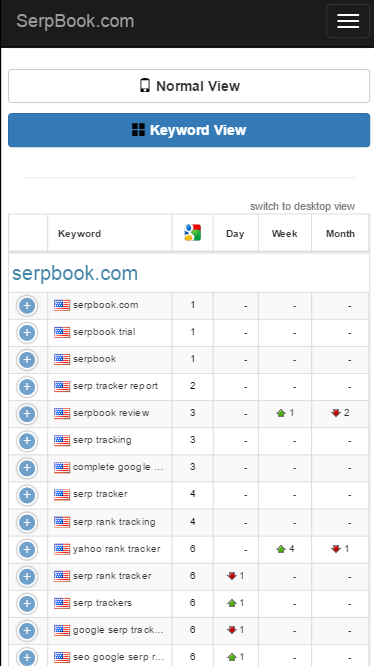This screenshot has height=666, width=374.
Task: Select the serp trackers keyword text
Action: (x=102, y=603)
